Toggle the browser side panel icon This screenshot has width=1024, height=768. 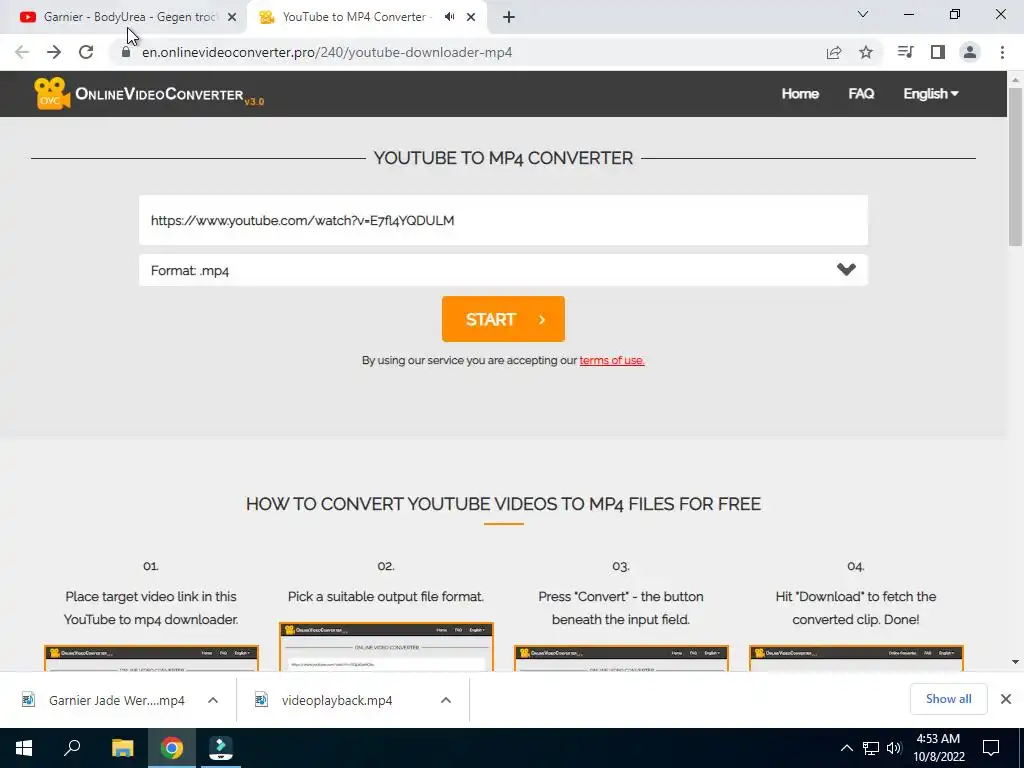[938, 52]
